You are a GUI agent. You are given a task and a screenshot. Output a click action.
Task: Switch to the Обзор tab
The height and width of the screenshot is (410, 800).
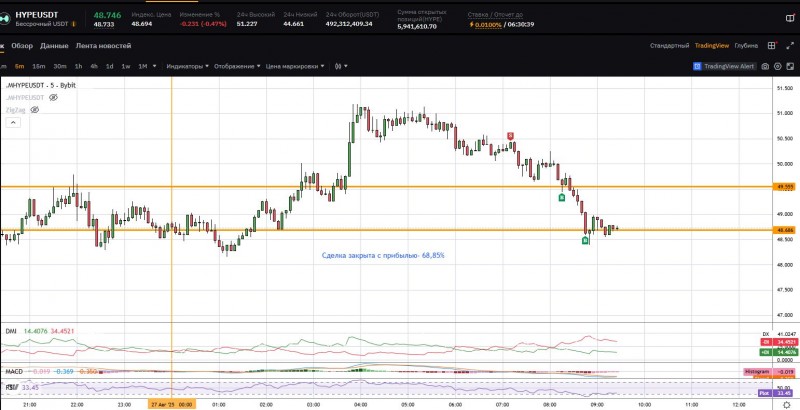click(22, 45)
